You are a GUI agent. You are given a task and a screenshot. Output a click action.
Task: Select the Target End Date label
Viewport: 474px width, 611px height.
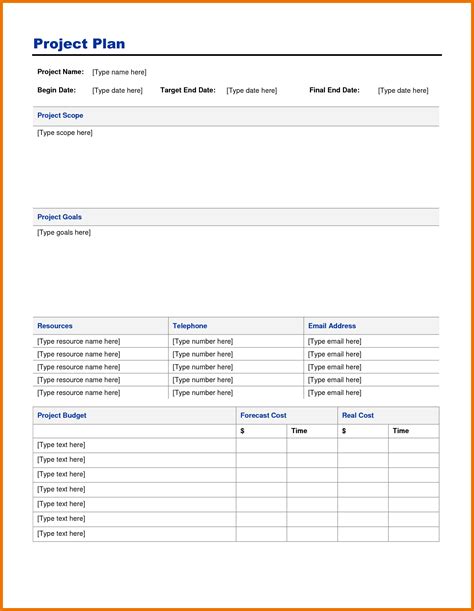click(x=188, y=90)
